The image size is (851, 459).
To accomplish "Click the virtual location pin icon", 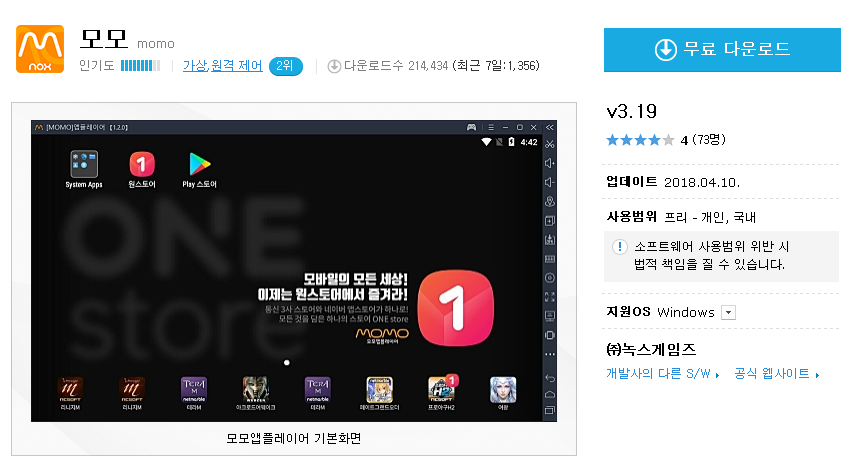I will tap(550, 201).
